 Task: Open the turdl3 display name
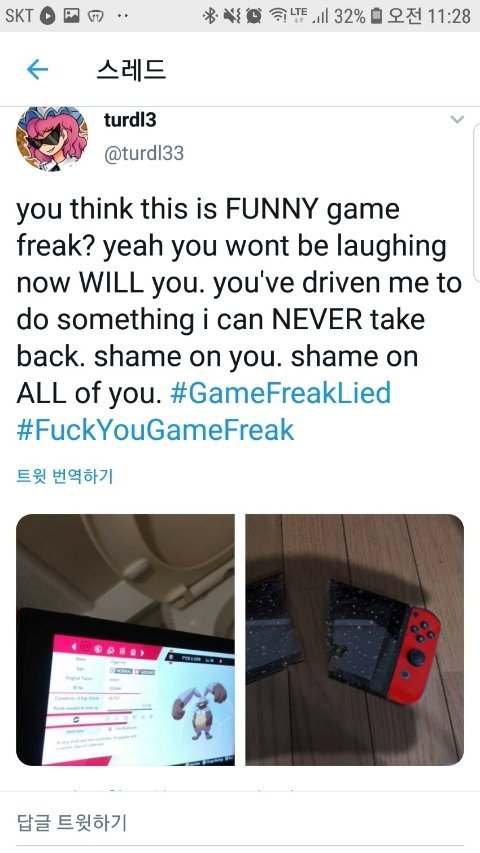[x=130, y=119]
